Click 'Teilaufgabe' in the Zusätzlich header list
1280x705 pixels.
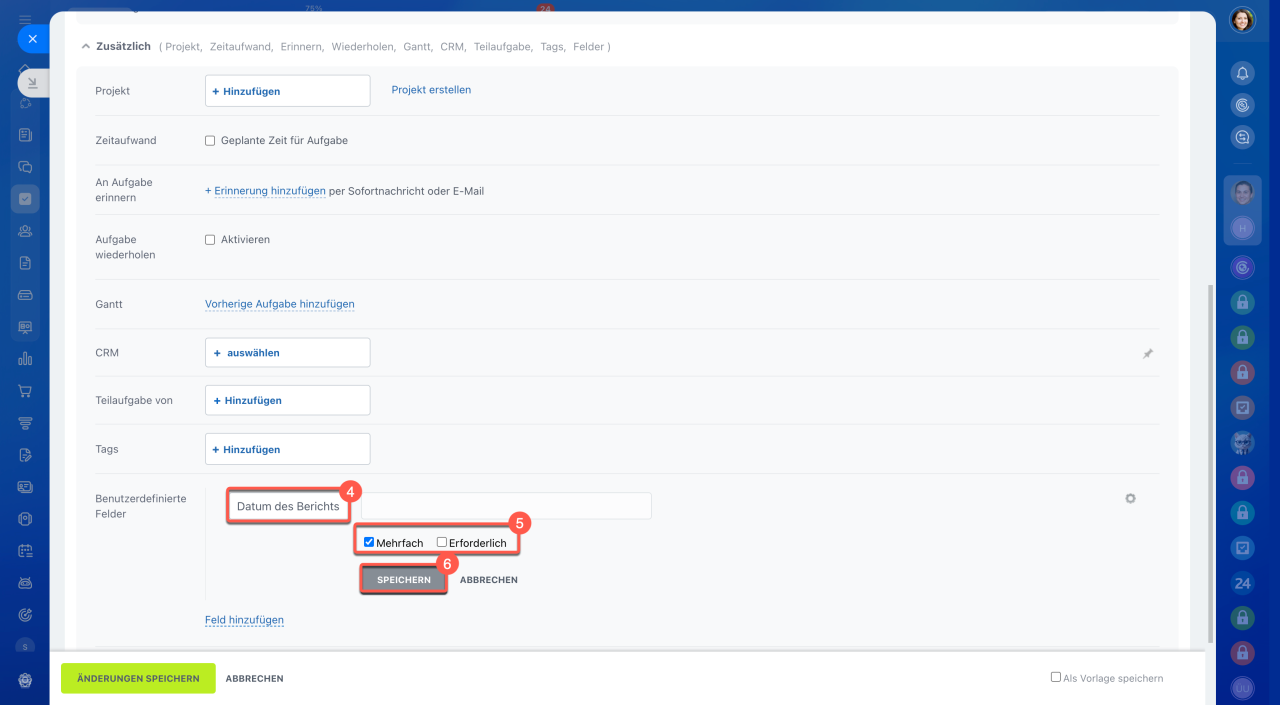click(x=502, y=47)
